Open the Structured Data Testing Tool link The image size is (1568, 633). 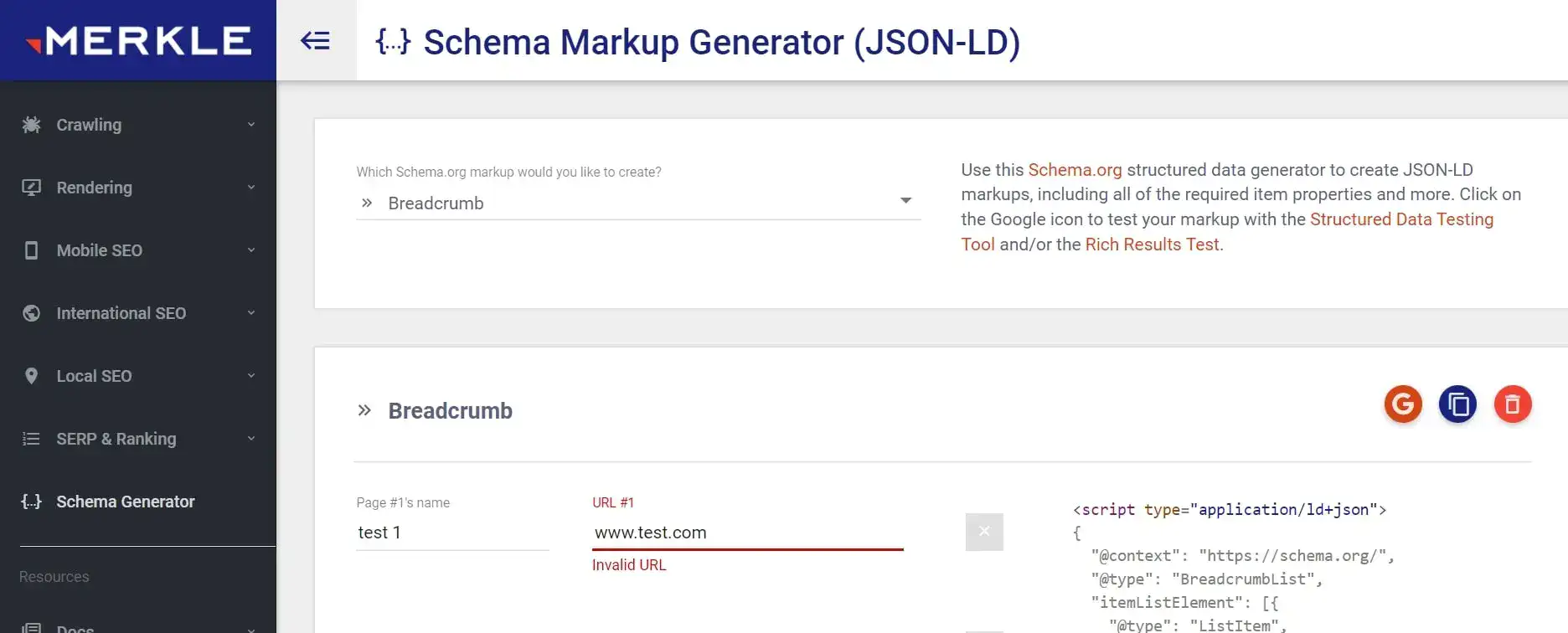(1400, 219)
